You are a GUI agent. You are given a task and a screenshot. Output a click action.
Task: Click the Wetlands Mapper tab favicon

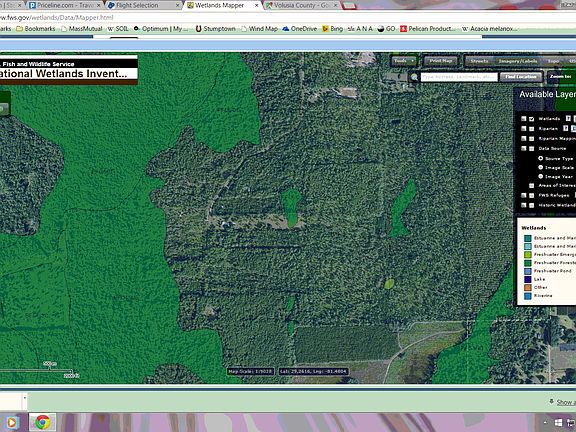[x=190, y=5]
